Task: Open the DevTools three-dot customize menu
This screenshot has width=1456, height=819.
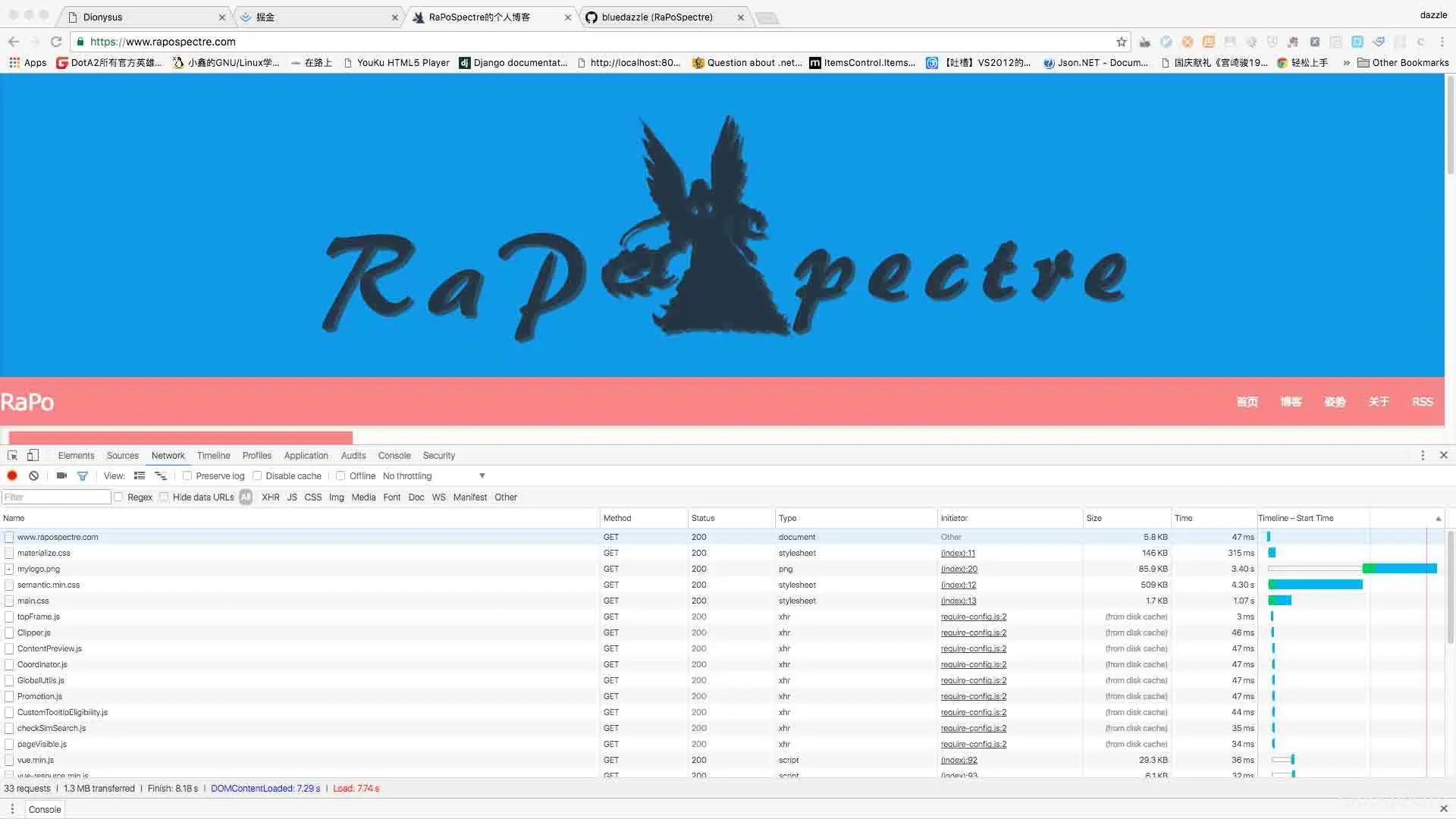Action: [1422, 456]
